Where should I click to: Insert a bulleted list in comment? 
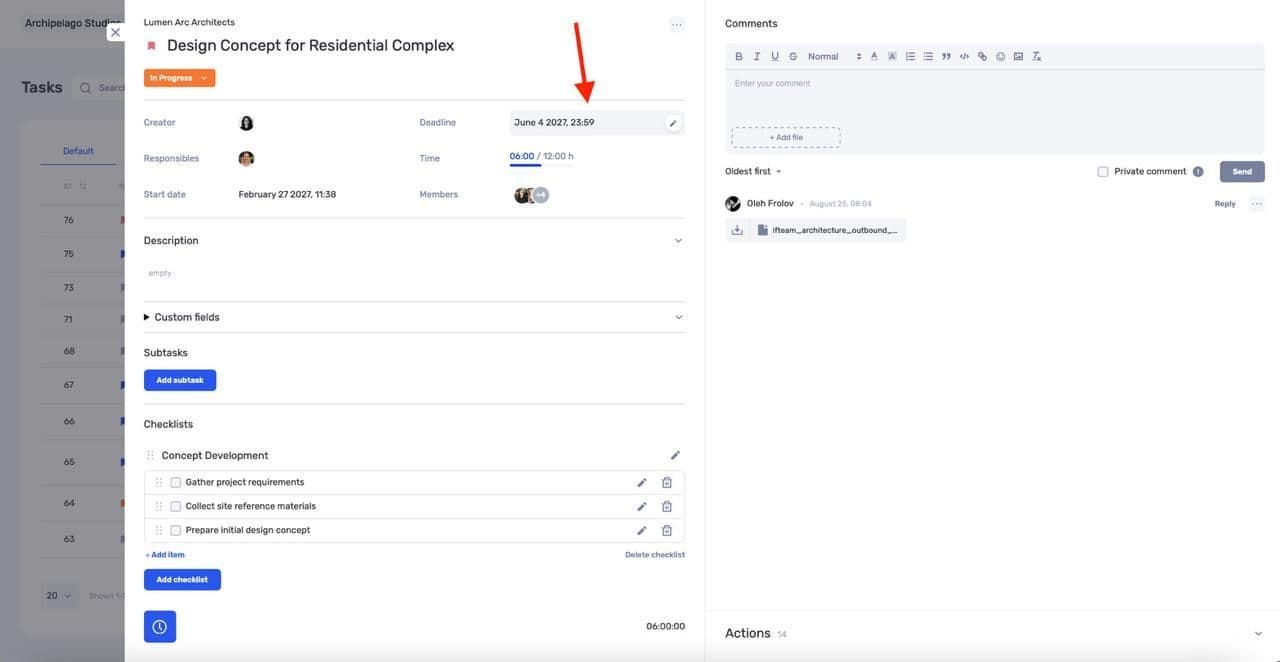[928, 56]
